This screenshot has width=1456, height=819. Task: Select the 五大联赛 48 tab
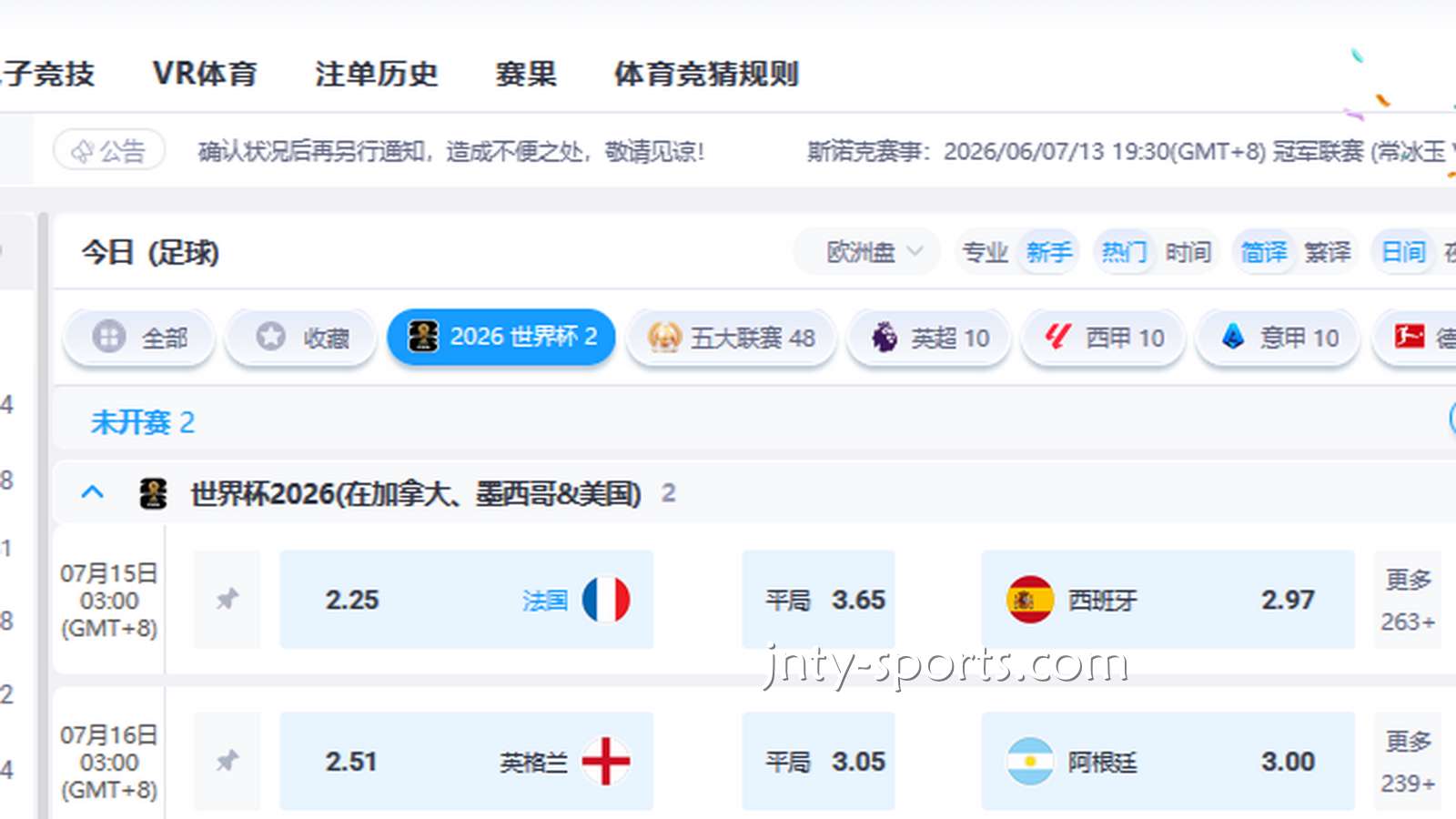click(732, 338)
